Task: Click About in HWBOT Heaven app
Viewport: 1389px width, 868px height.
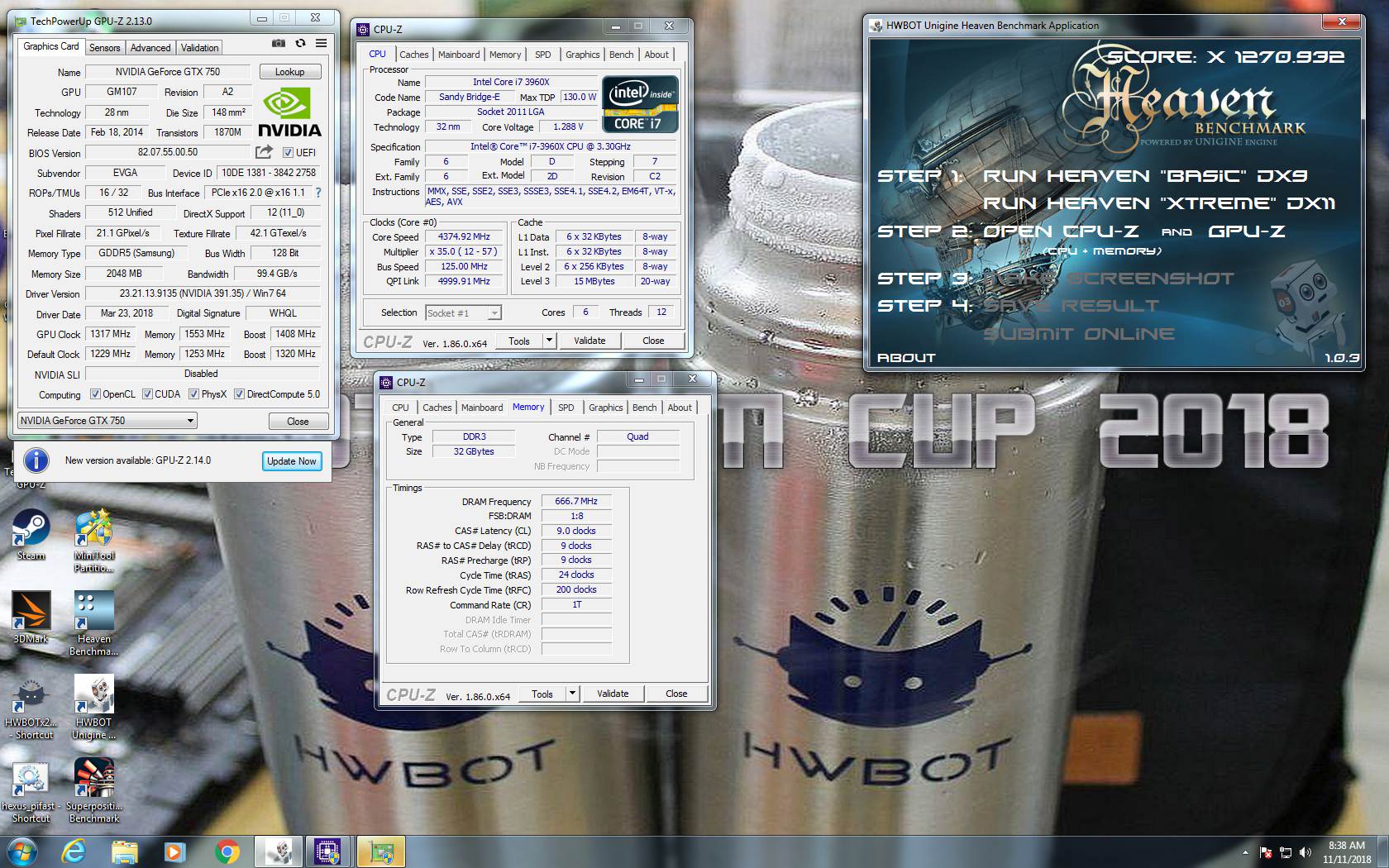Action: coord(906,358)
